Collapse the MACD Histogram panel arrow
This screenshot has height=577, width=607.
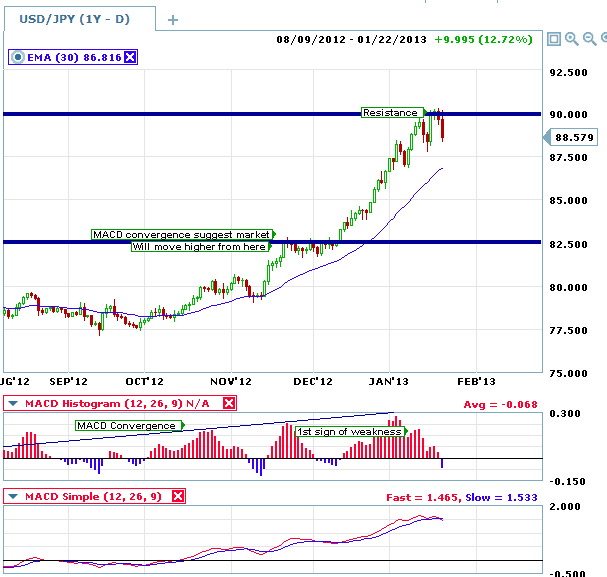pos(13,403)
